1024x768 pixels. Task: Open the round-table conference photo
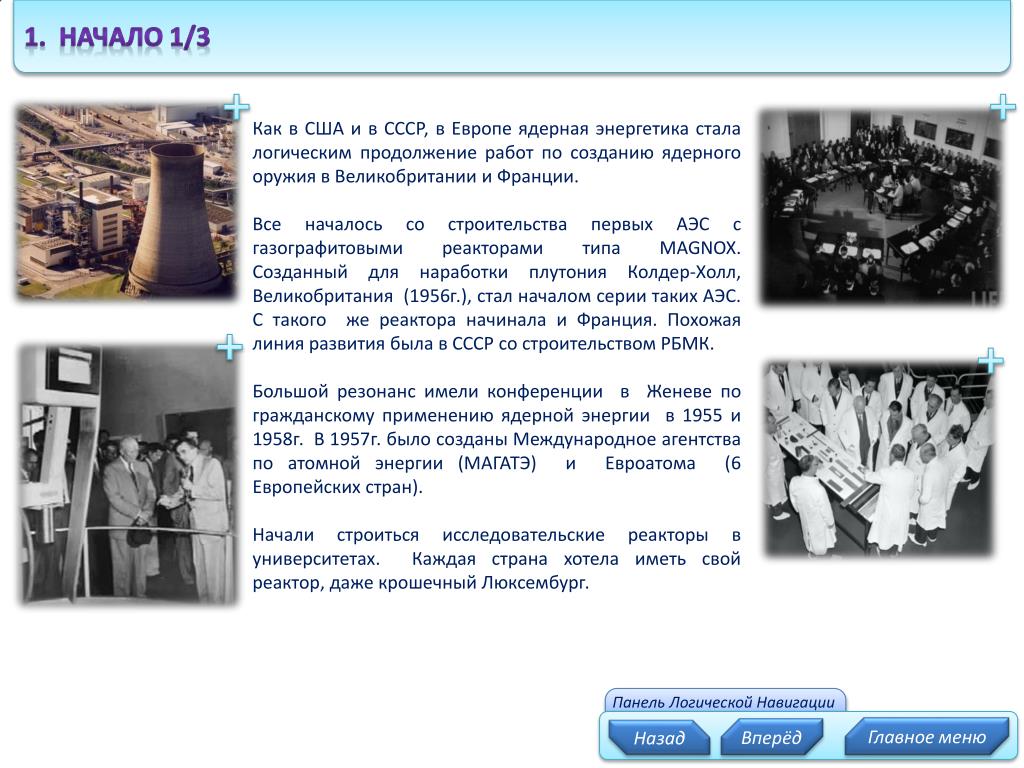pyautogui.click(x=880, y=206)
